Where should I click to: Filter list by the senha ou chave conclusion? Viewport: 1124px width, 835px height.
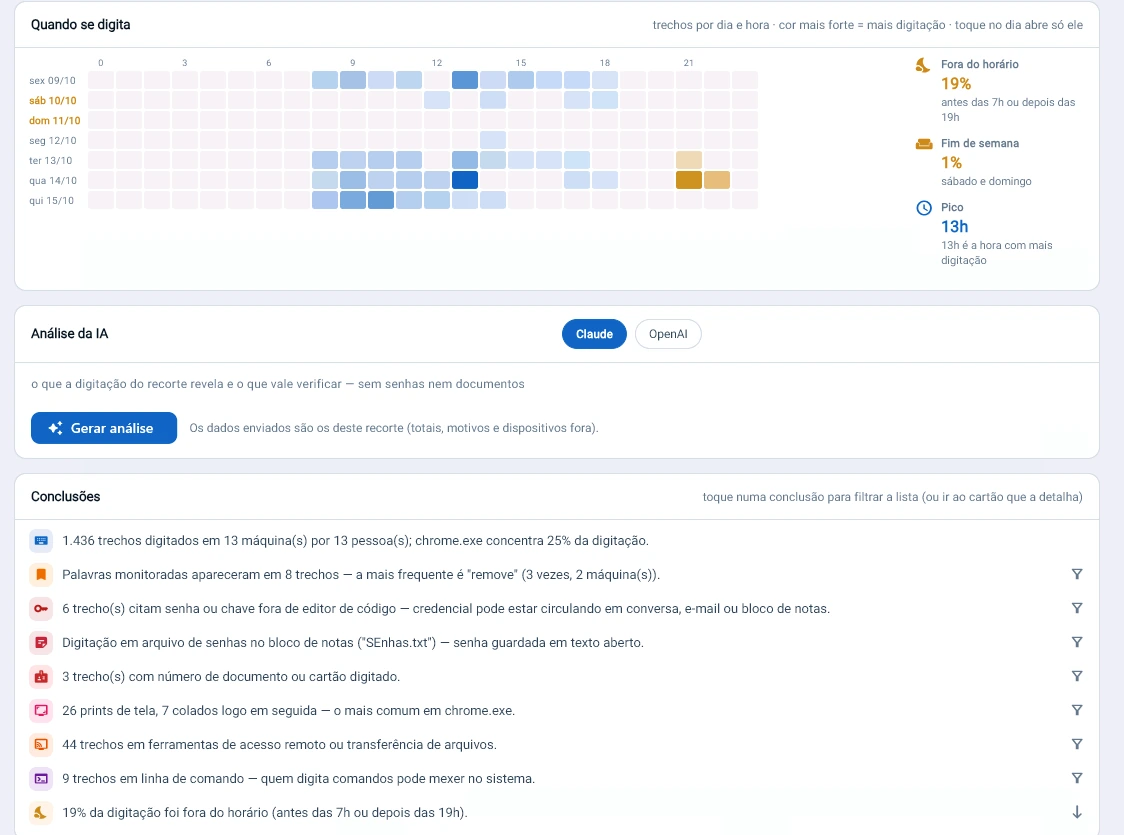coord(1077,608)
